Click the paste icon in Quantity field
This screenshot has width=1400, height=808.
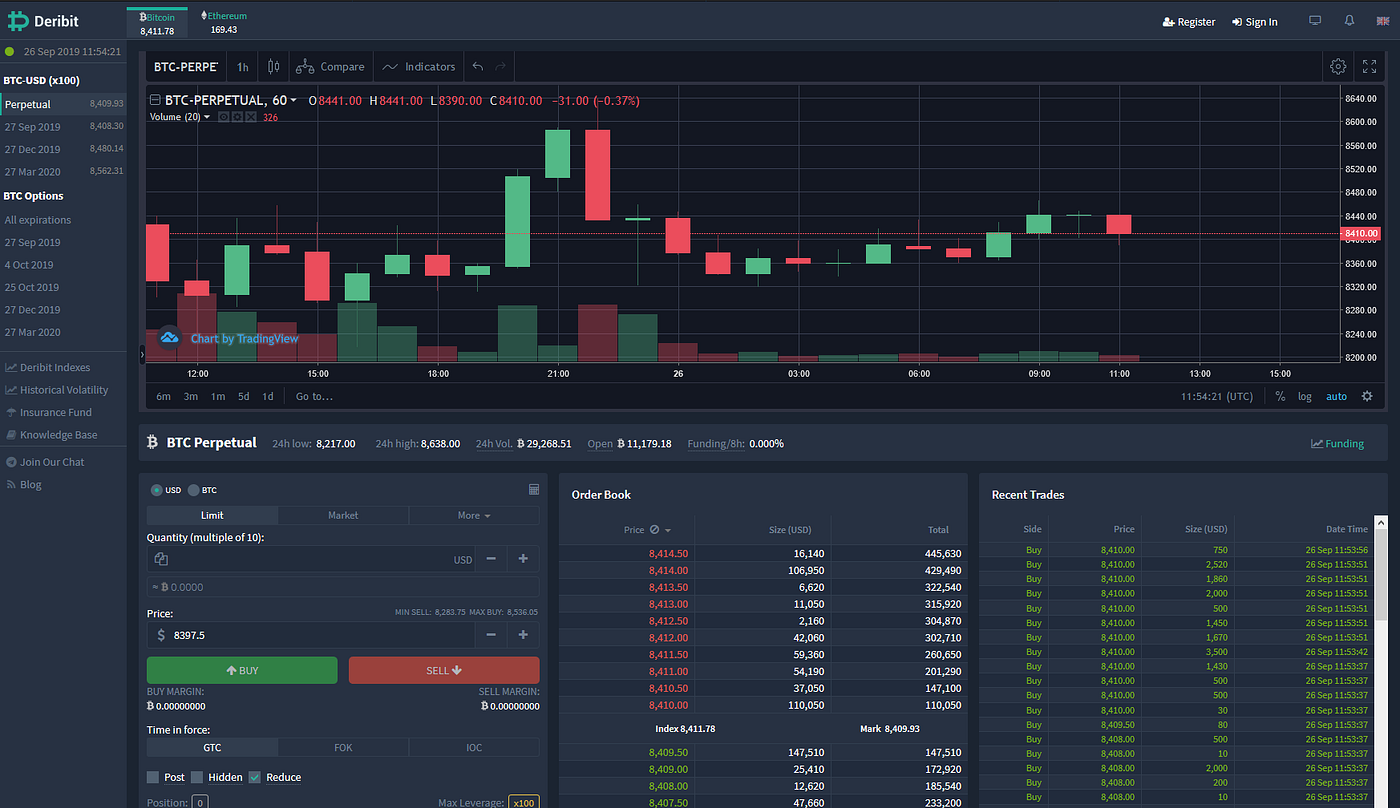click(161, 559)
